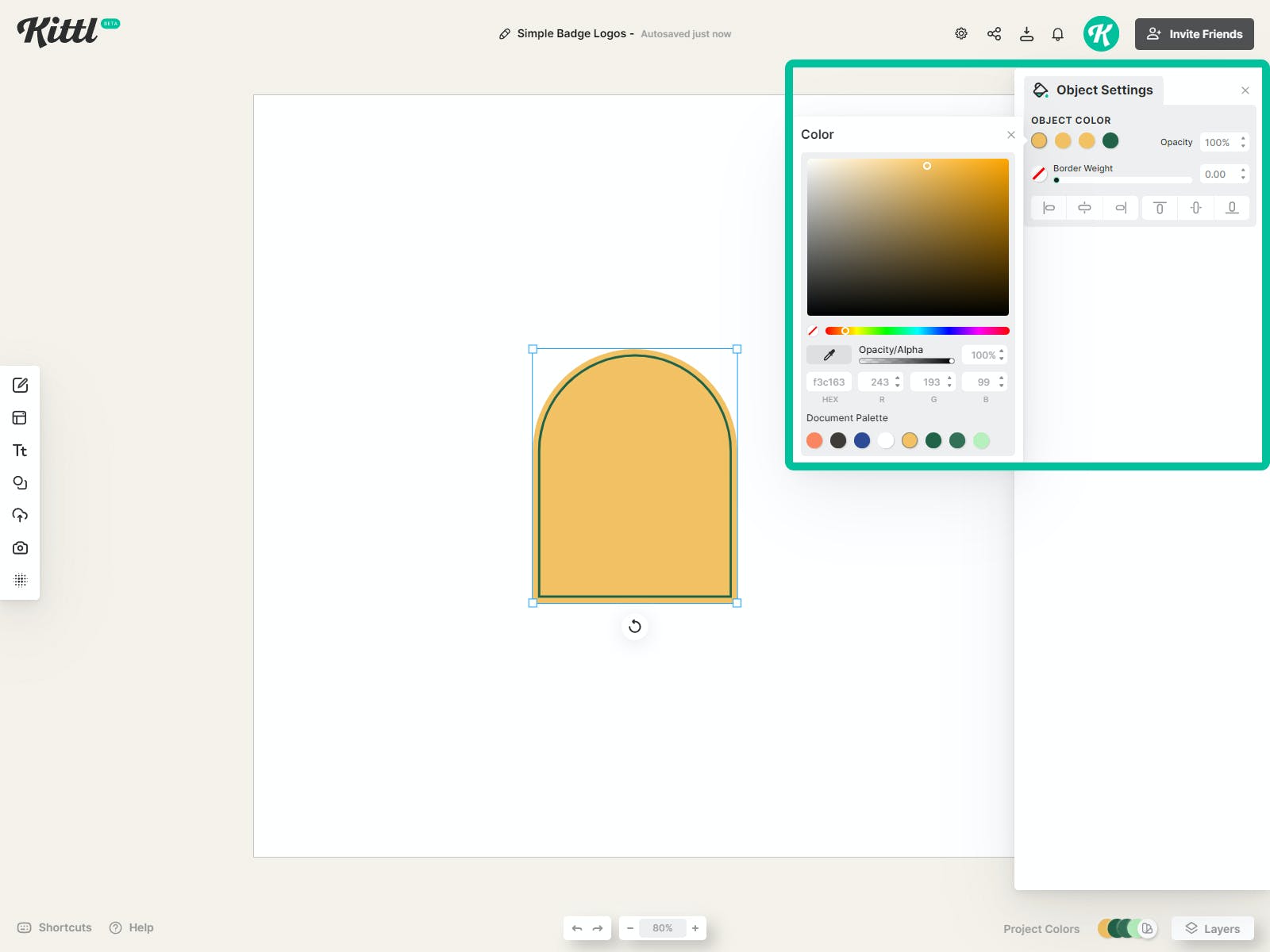Click the 80% zoom level field
This screenshot has width=1270, height=952.
663,928
